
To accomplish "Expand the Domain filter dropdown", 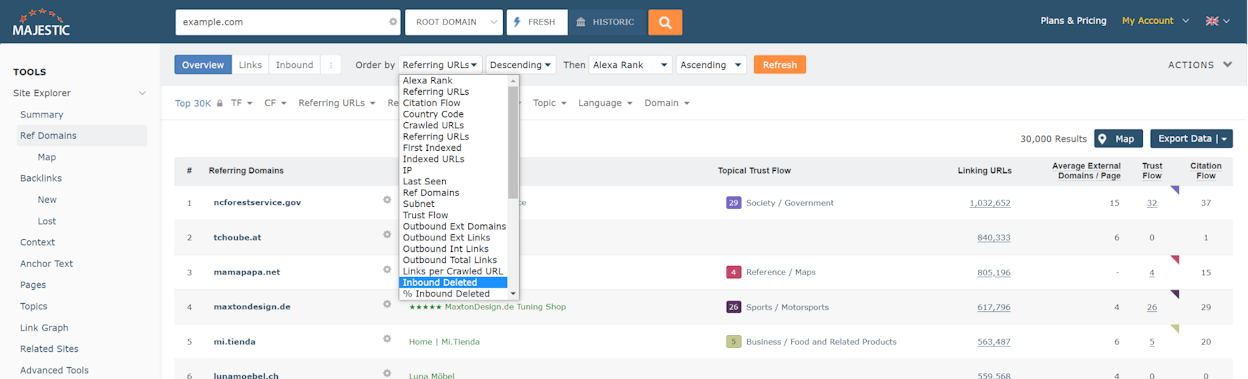I will coord(667,103).
